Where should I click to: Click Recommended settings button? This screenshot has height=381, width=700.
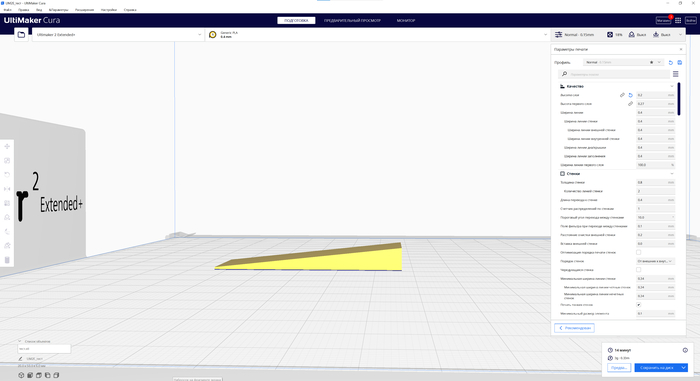pyautogui.click(x=575, y=328)
